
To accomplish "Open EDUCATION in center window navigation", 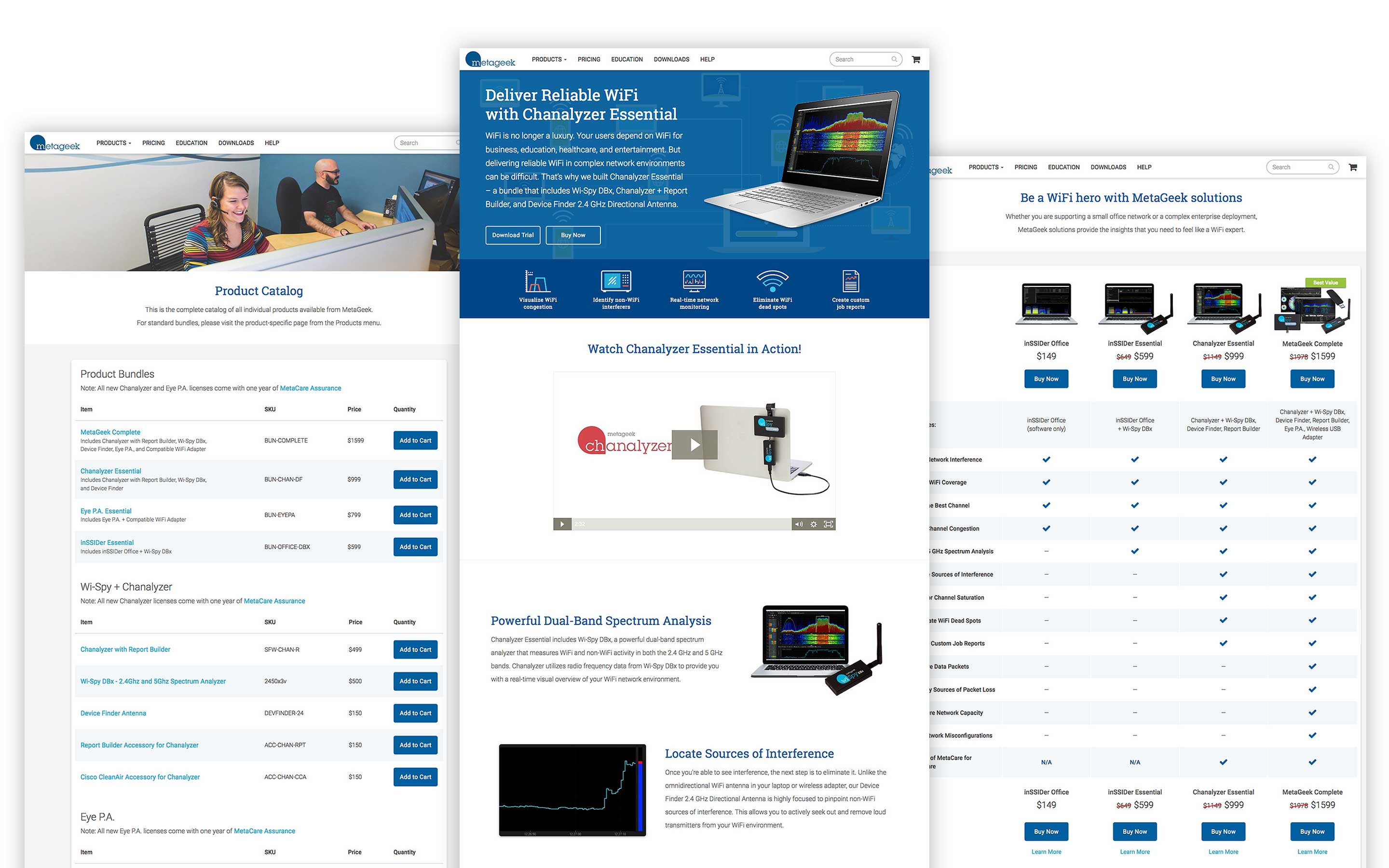I will 627,59.
